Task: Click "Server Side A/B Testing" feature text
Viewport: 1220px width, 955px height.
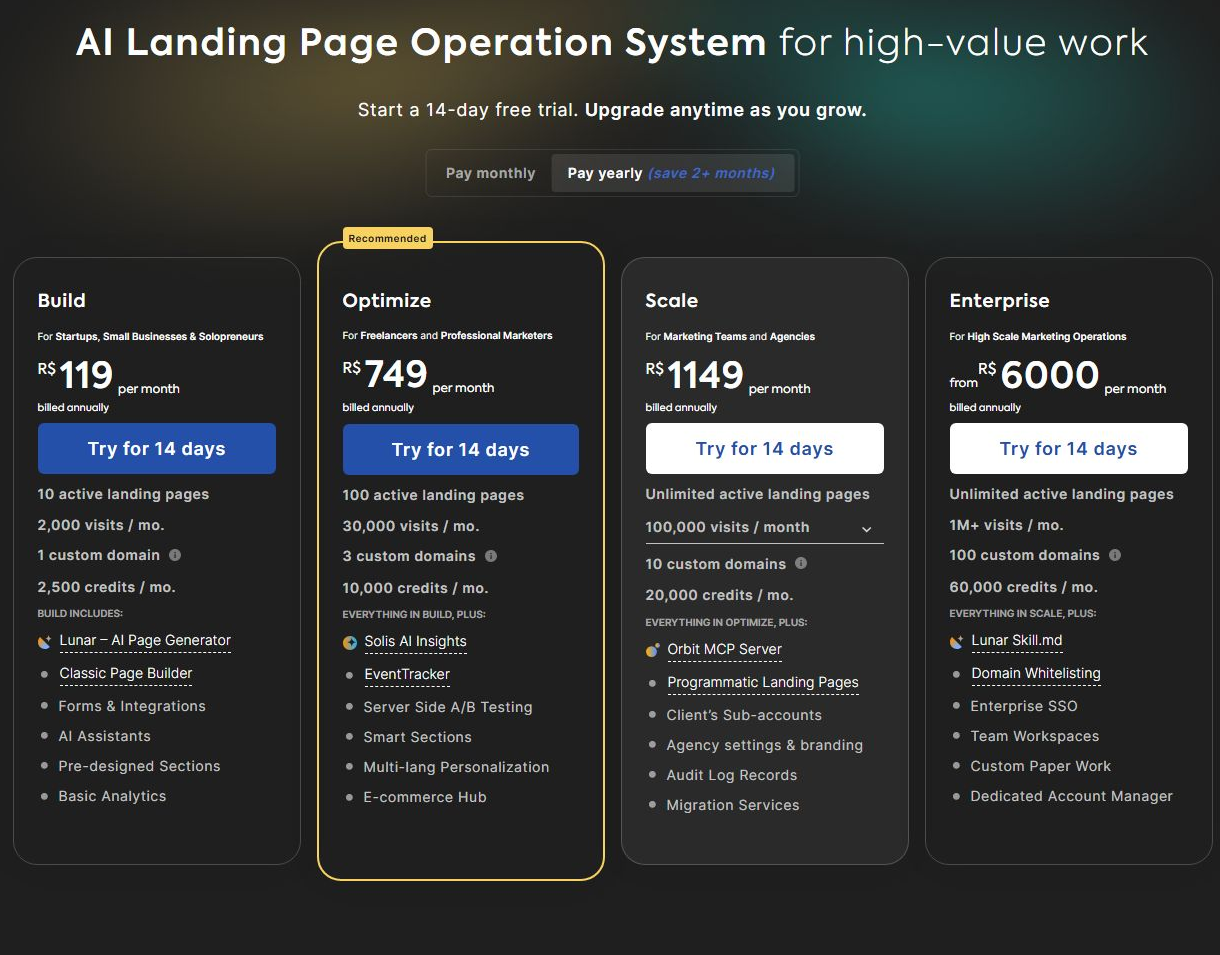Action: (x=448, y=707)
